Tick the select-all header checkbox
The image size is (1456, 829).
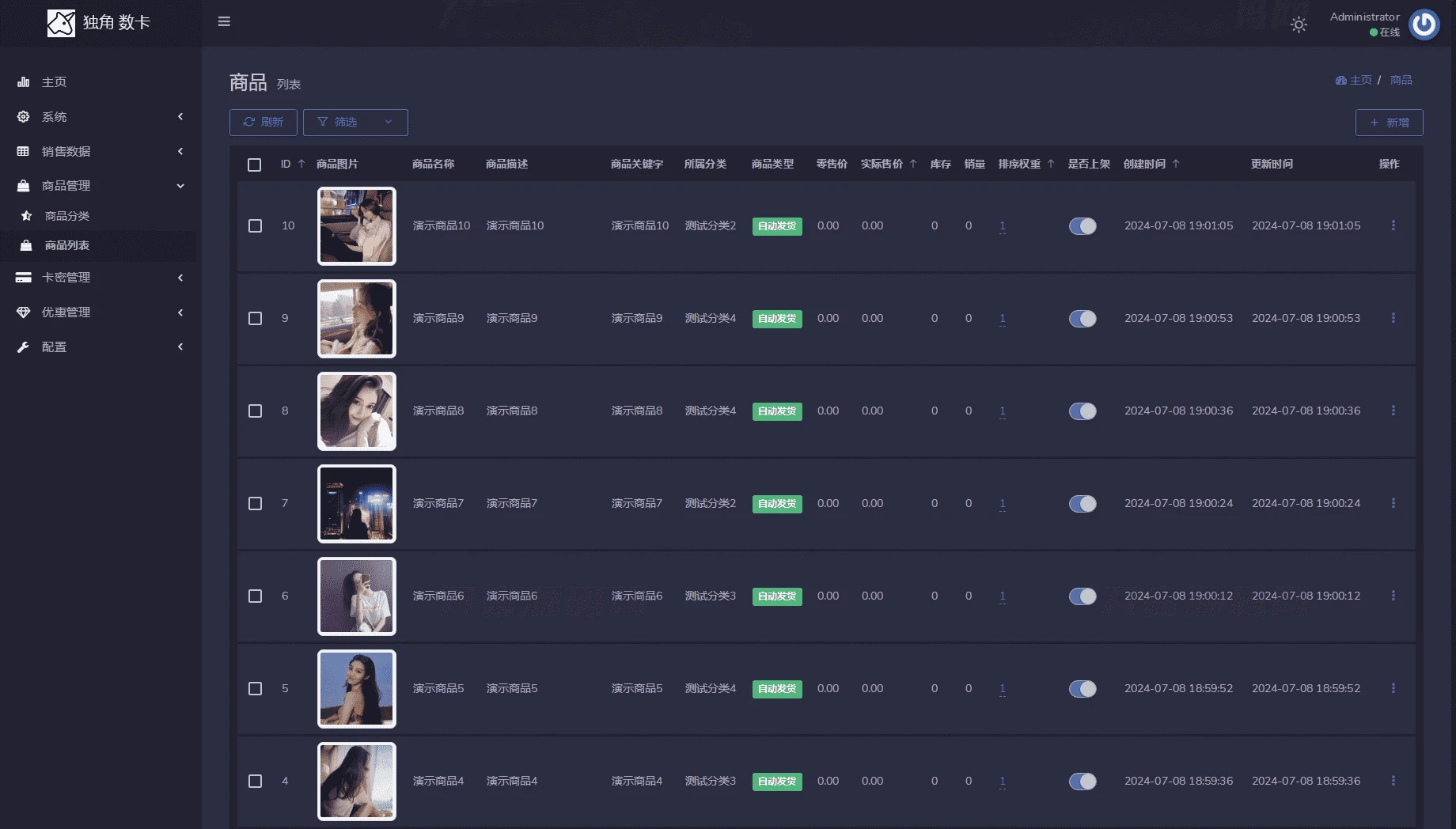254,165
